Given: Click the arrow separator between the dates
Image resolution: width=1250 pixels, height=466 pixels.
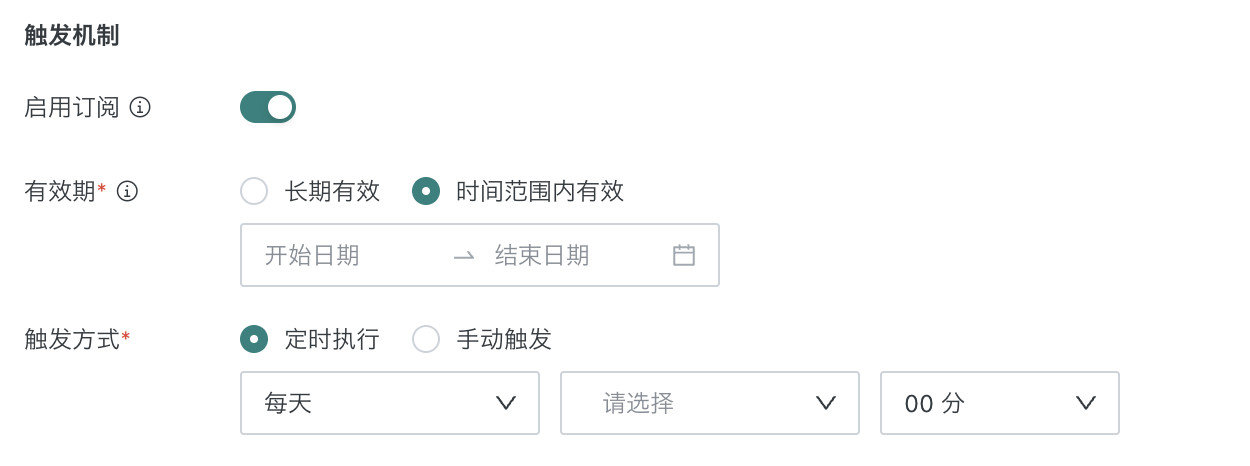Looking at the screenshot, I should pyautogui.click(x=463, y=256).
